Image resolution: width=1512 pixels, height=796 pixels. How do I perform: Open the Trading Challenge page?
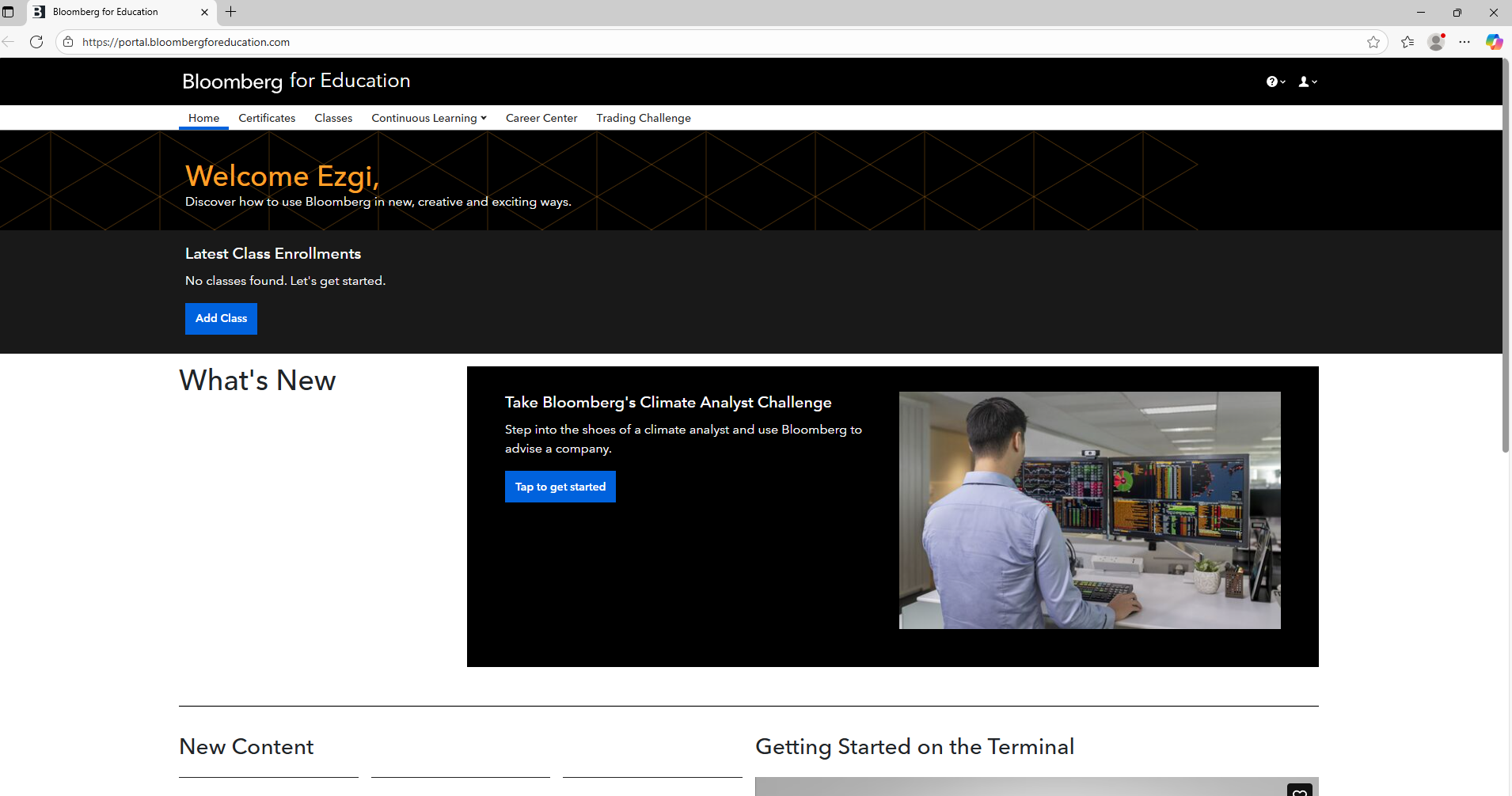point(644,118)
